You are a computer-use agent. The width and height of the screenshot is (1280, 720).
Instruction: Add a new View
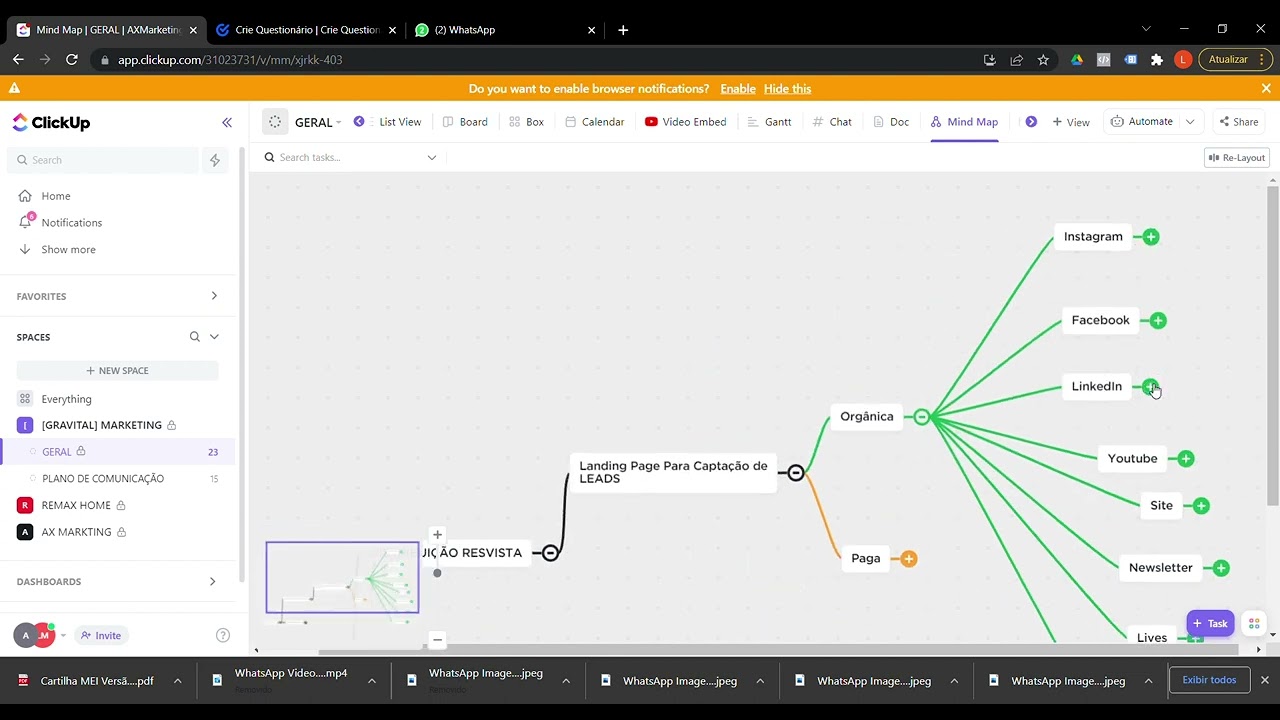(x=1071, y=122)
